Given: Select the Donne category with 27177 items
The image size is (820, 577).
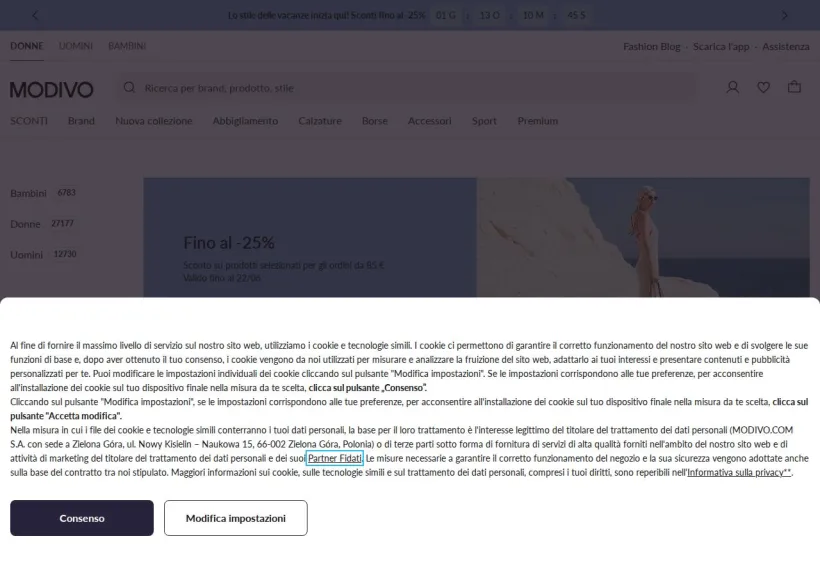Looking at the screenshot, I should pyautogui.click(x=42, y=224).
